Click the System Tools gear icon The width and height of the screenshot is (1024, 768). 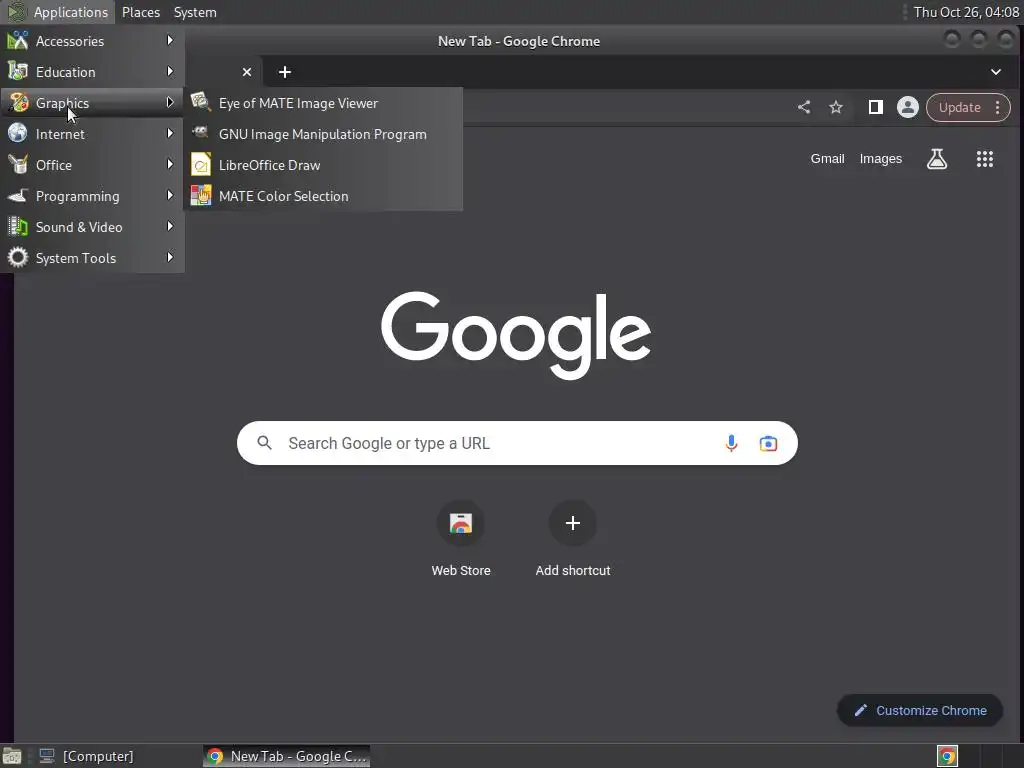tap(18, 257)
